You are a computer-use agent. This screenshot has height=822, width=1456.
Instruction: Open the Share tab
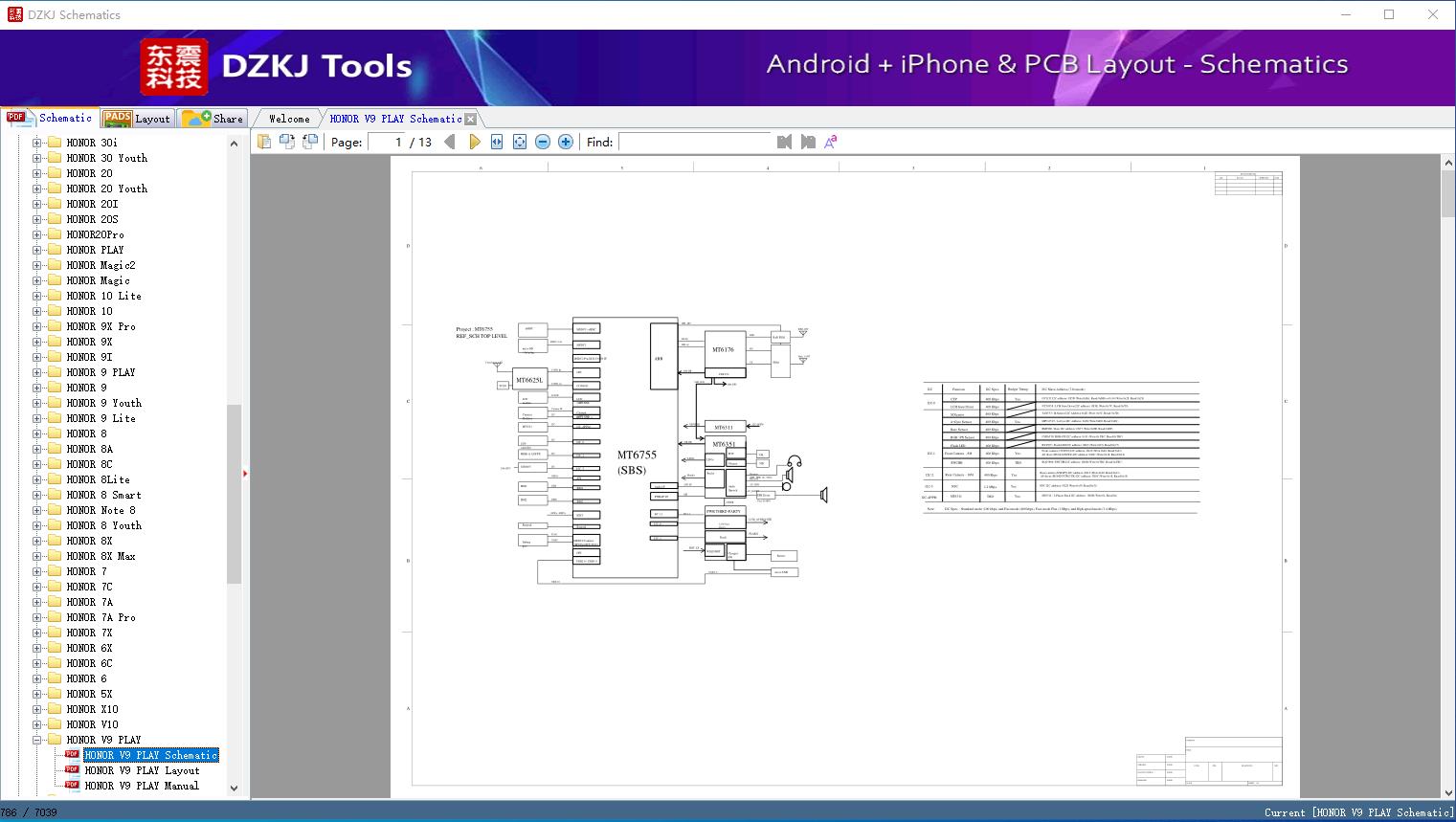point(213,119)
